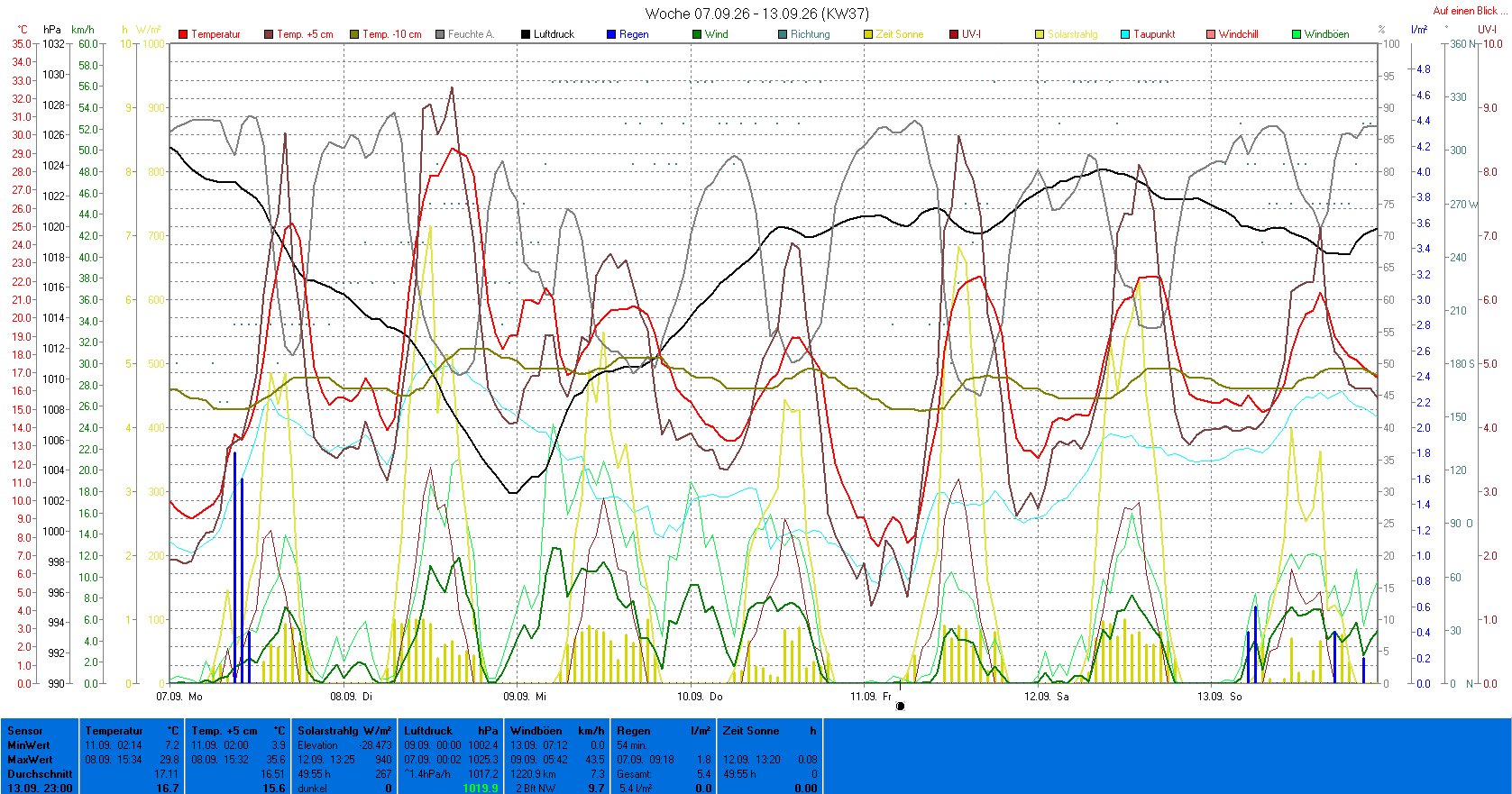Click the "1220.9 km" wind run value
This screenshot has width=1512, height=794.
[x=534, y=774]
